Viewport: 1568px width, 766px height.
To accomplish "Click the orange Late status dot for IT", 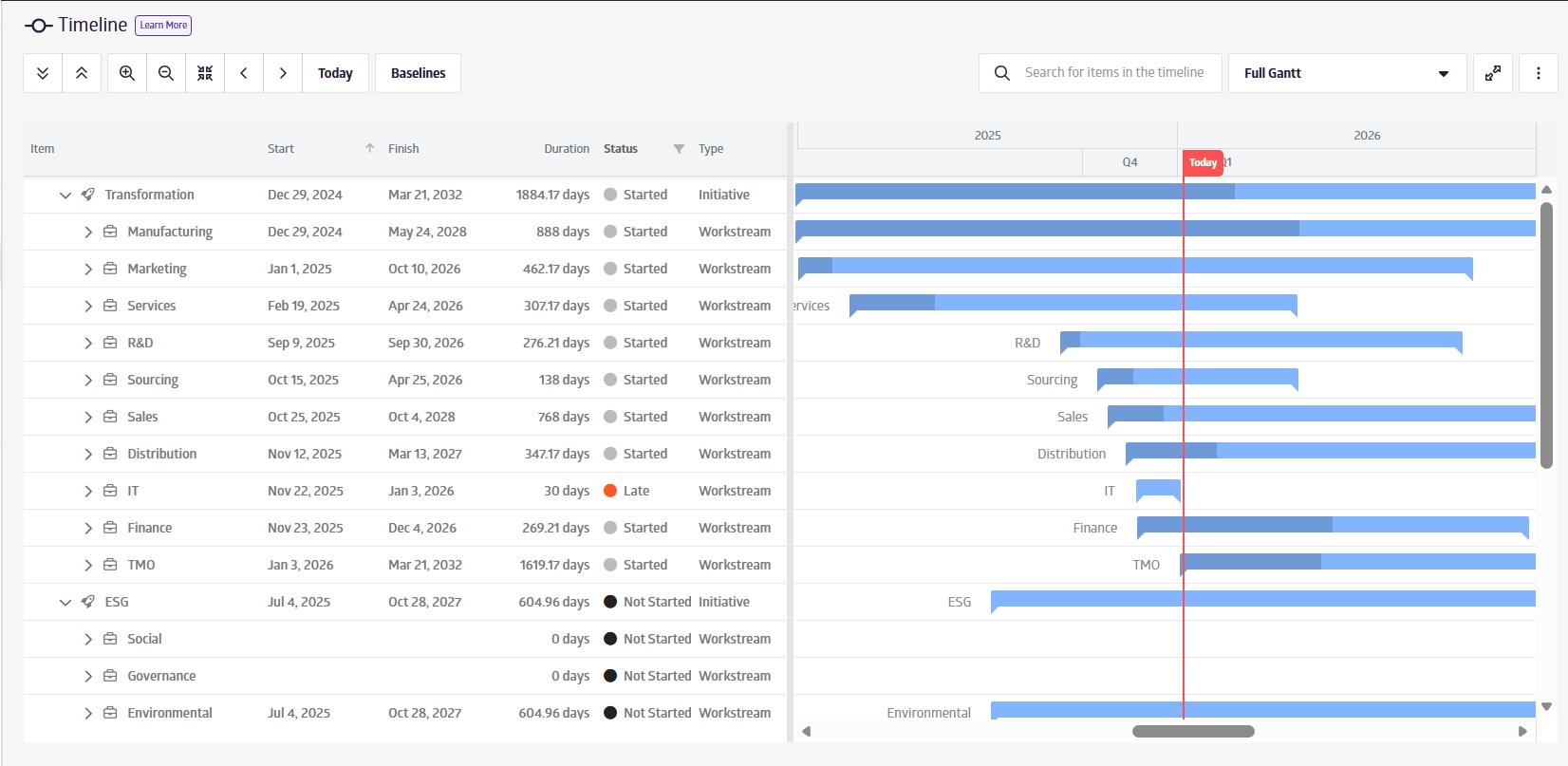I will point(610,491).
